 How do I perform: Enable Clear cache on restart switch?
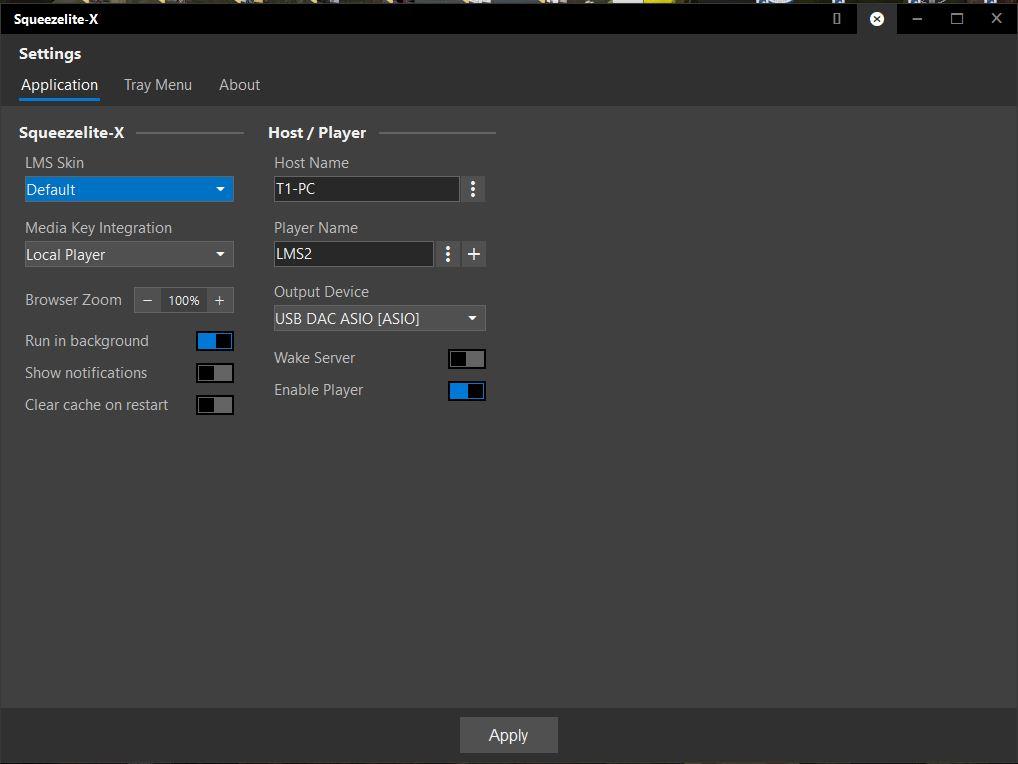click(215, 405)
